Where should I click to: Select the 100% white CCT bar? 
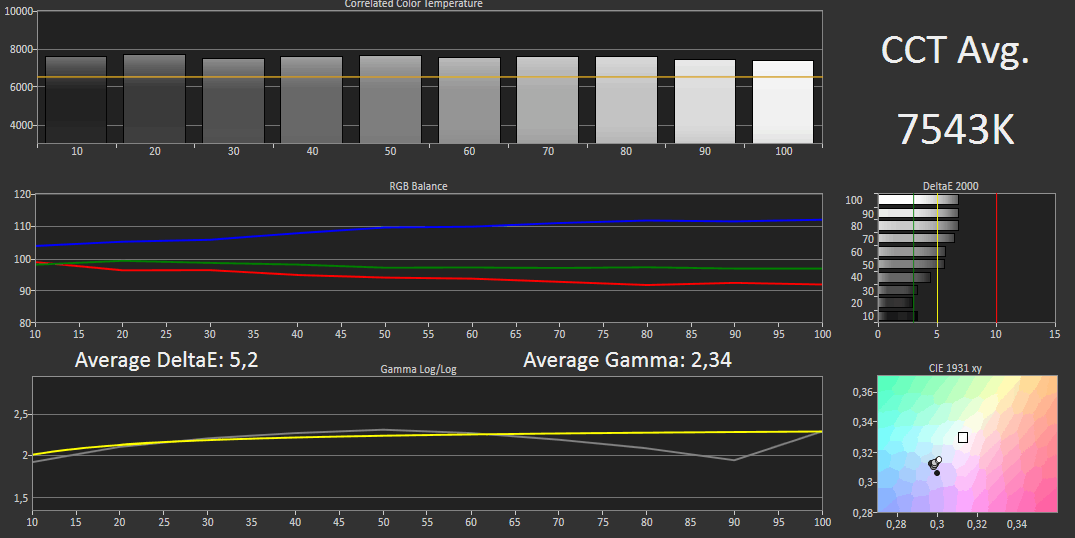783,102
